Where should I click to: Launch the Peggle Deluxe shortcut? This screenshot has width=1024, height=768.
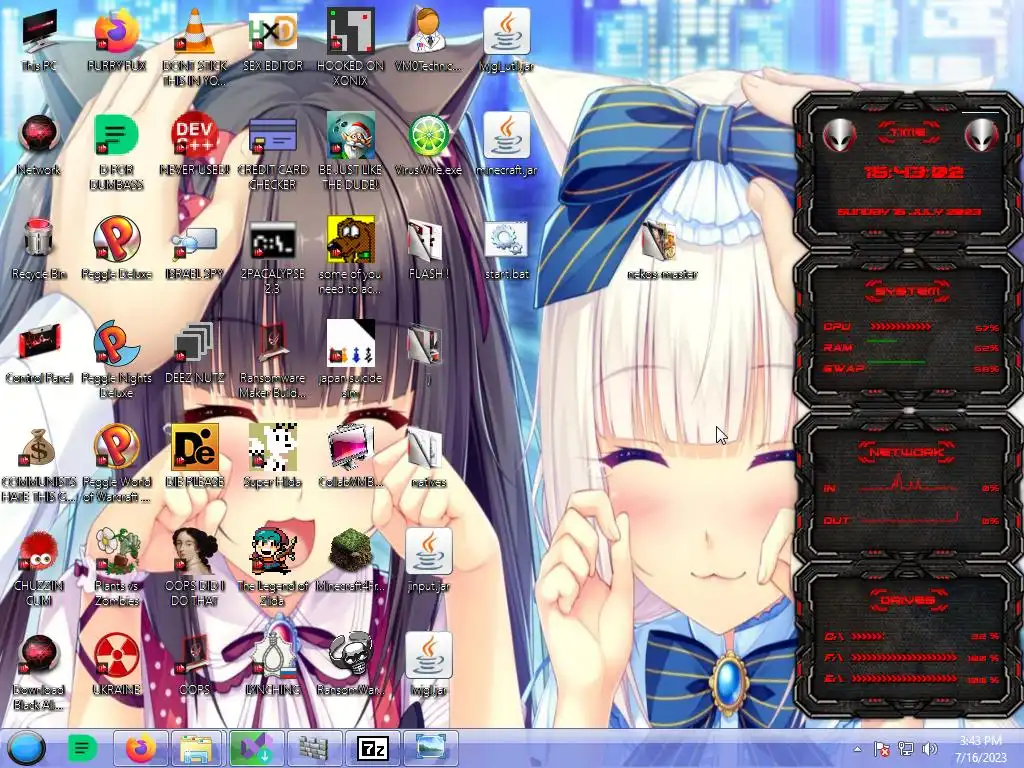tap(116, 249)
